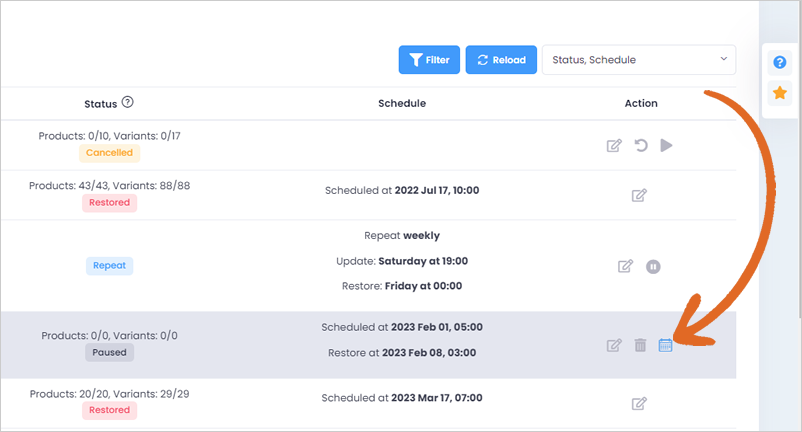Edit the task scheduled 2023 Mar 17
The image size is (802, 432).
(x=639, y=404)
